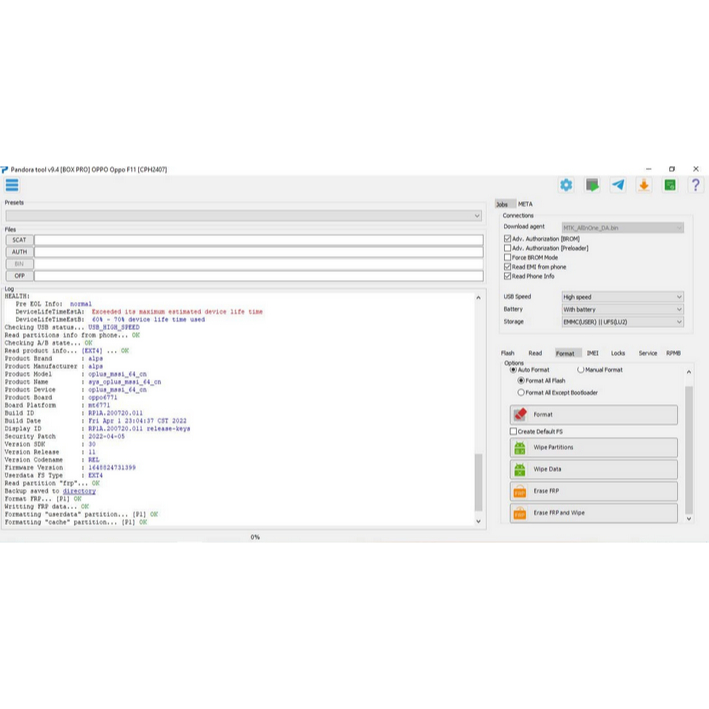Viewport: 709px width, 709px height.
Task: Switch to the Jobs tab
Action: tap(503, 204)
